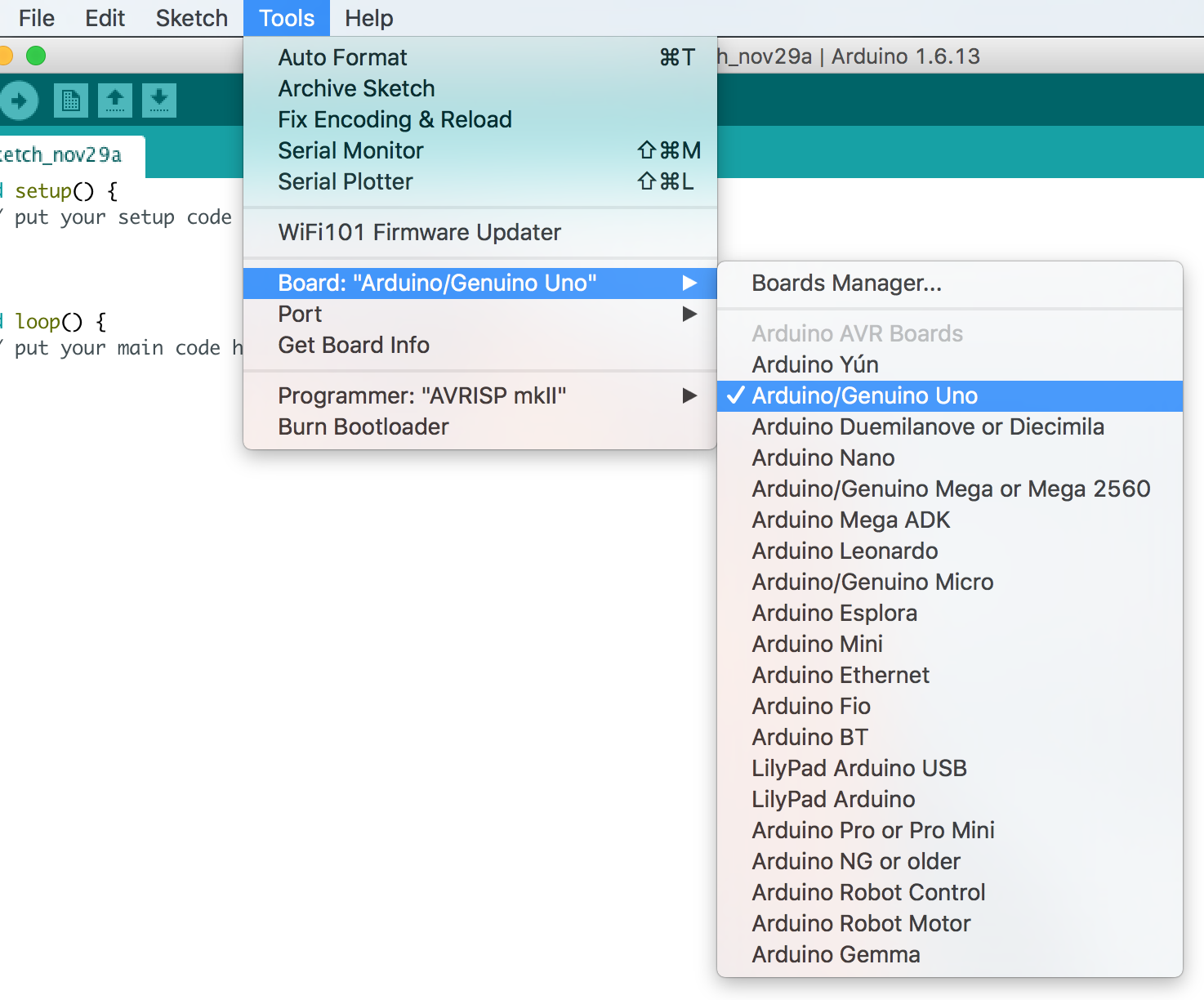Open Boards Manager...
The height and width of the screenshot is (1000, 1204).
tap(950, 283)
